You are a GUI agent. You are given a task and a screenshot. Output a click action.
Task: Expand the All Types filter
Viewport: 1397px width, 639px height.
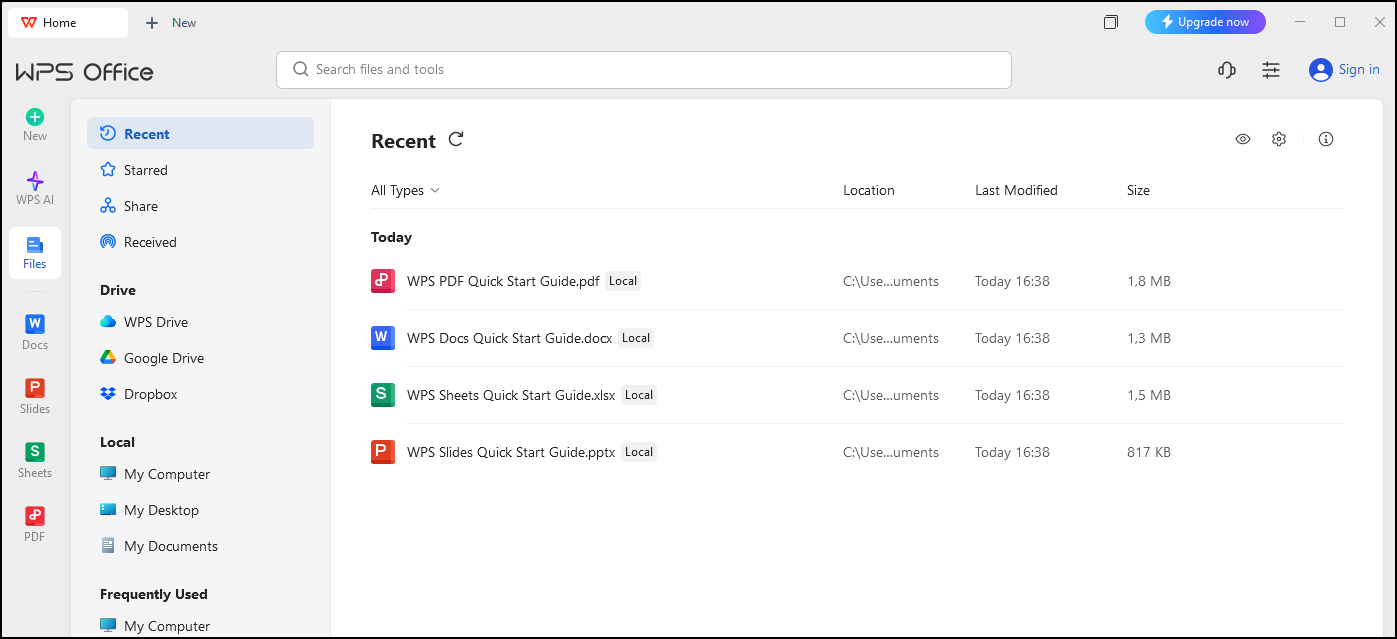click(404, 189)
